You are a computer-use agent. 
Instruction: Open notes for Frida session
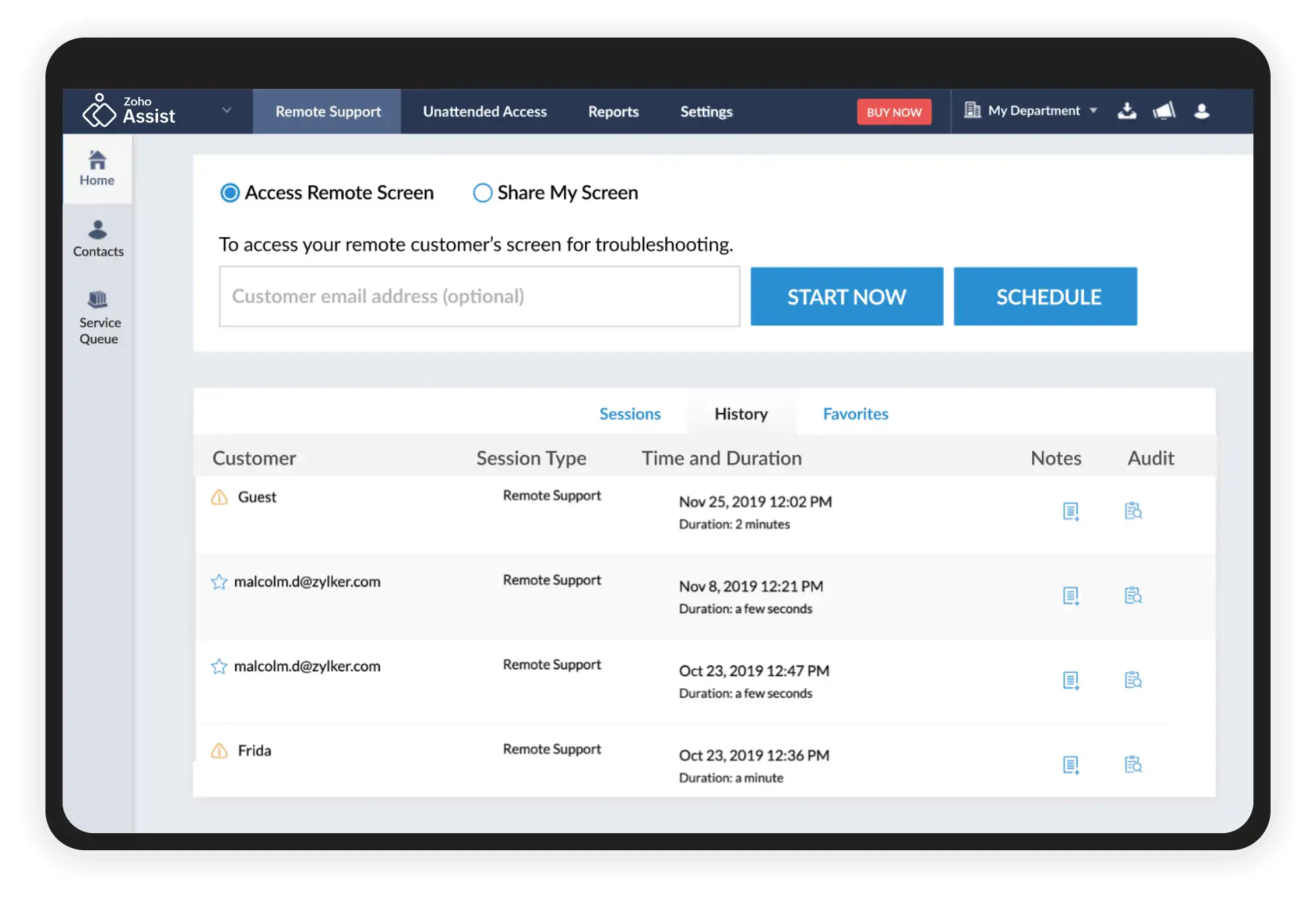(x=1071, y=764)
